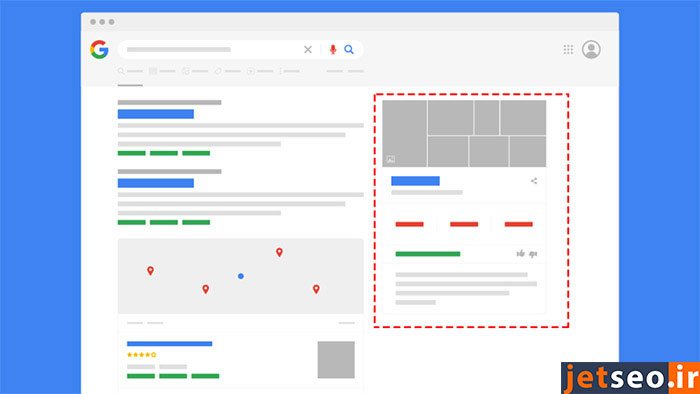Click the blue magnifier search icon

pos(349,50)
